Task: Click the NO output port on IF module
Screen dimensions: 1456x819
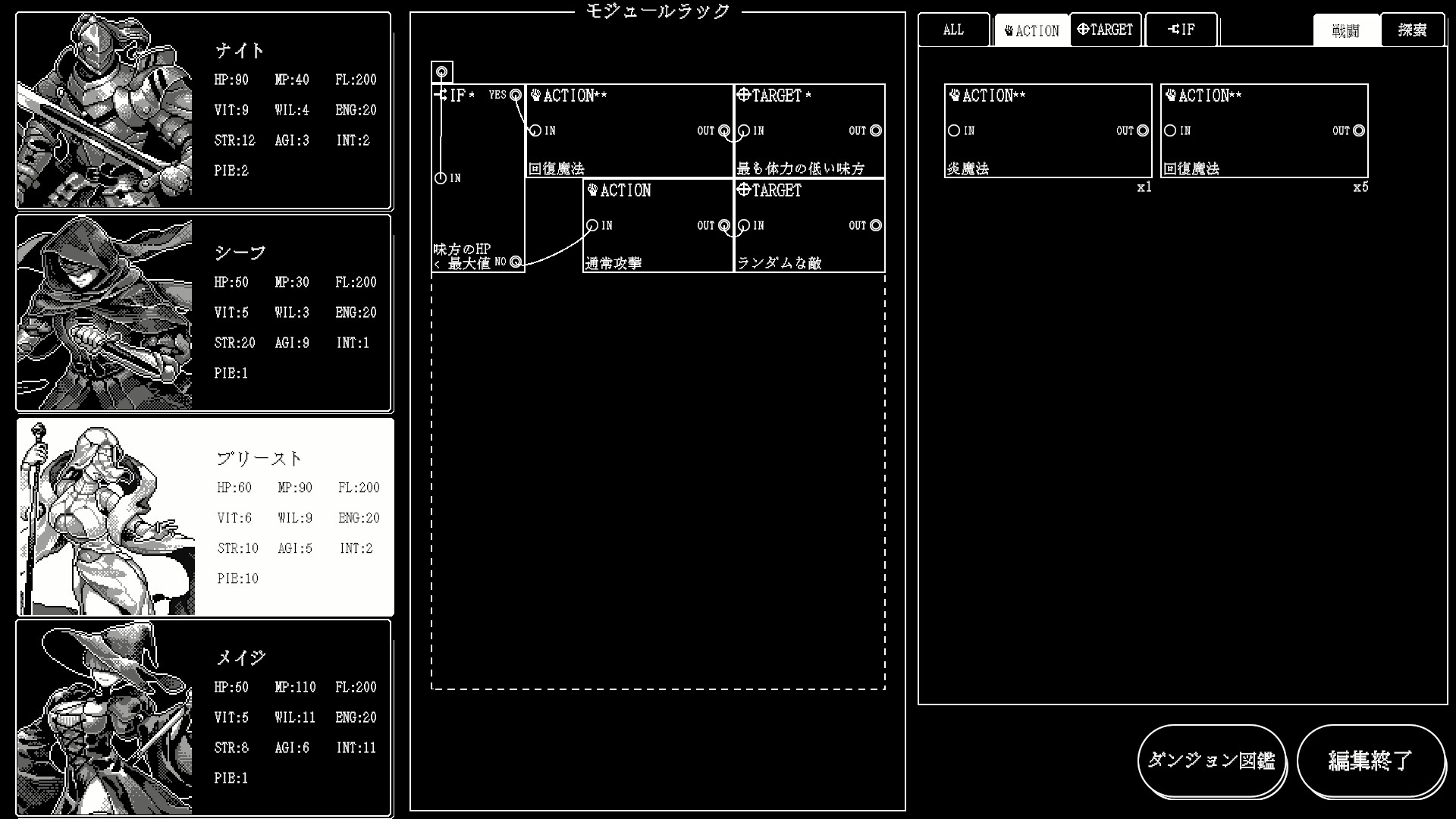Action: pos(516,262)
